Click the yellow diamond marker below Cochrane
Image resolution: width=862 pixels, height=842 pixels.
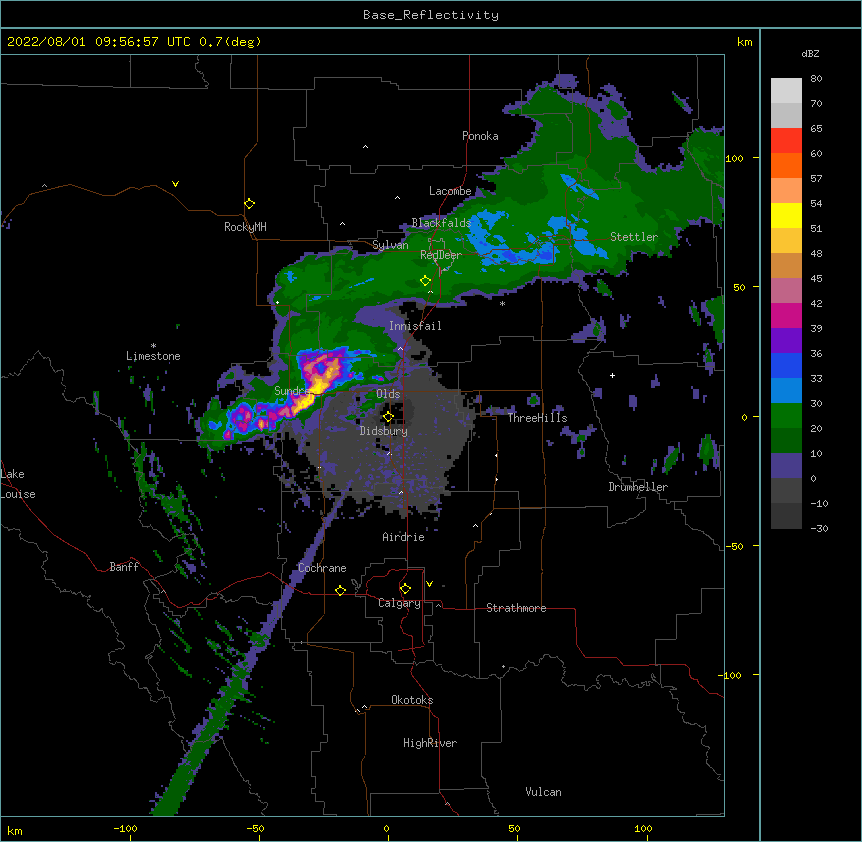click(x=340, y=590)
